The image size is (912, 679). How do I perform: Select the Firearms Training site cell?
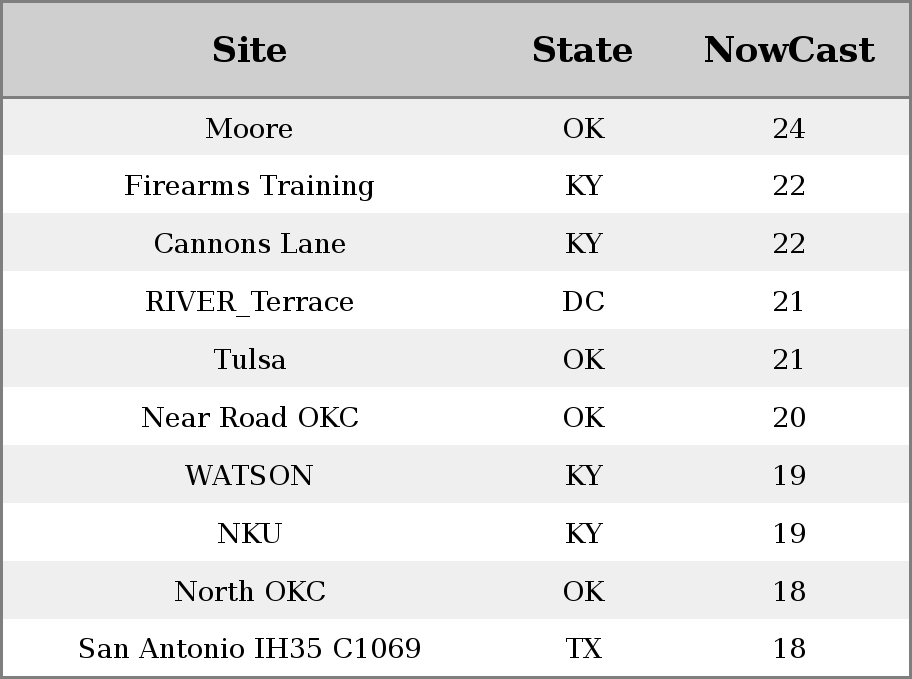click(249, 186)
